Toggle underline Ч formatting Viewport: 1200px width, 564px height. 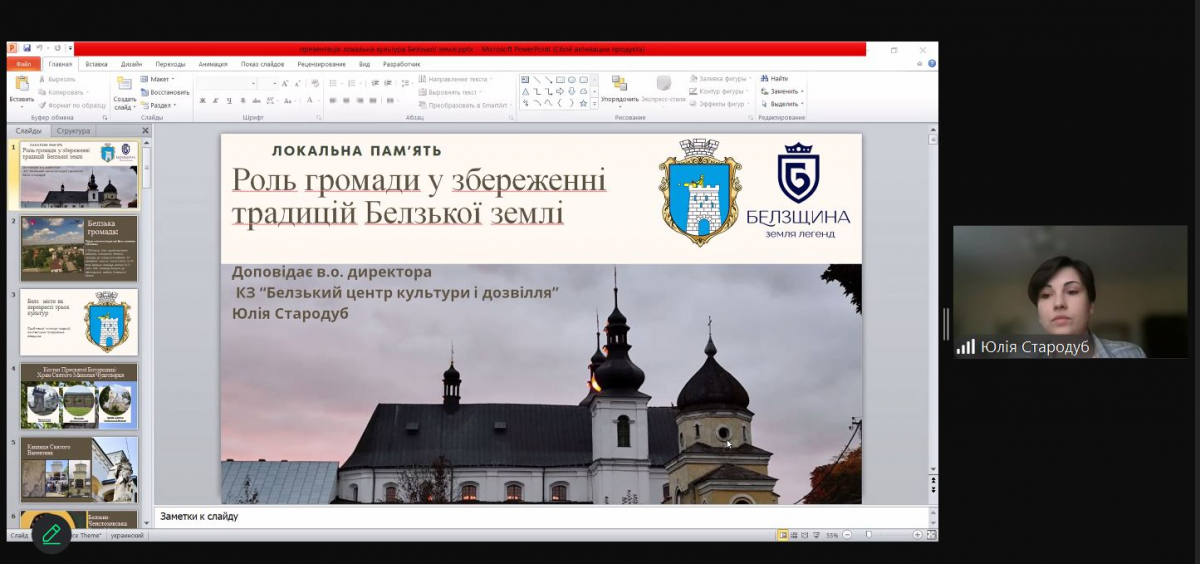coord(228,101)
